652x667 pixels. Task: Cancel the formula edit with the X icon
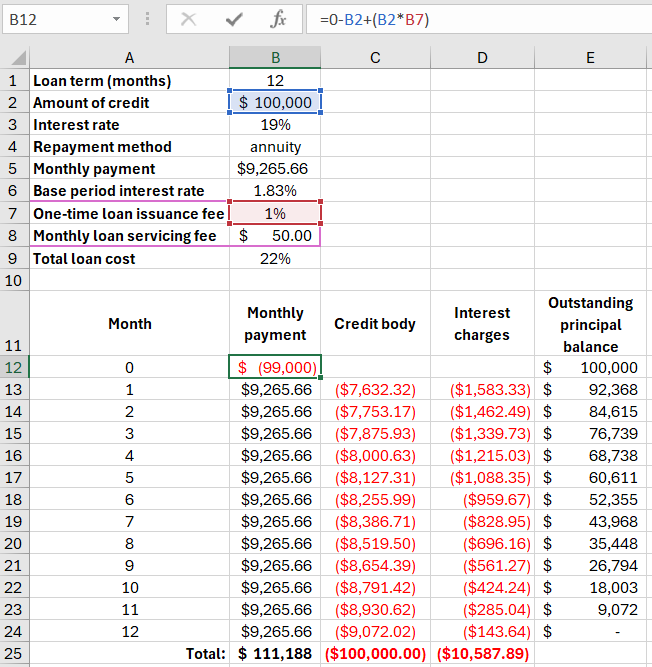(188, 19)
